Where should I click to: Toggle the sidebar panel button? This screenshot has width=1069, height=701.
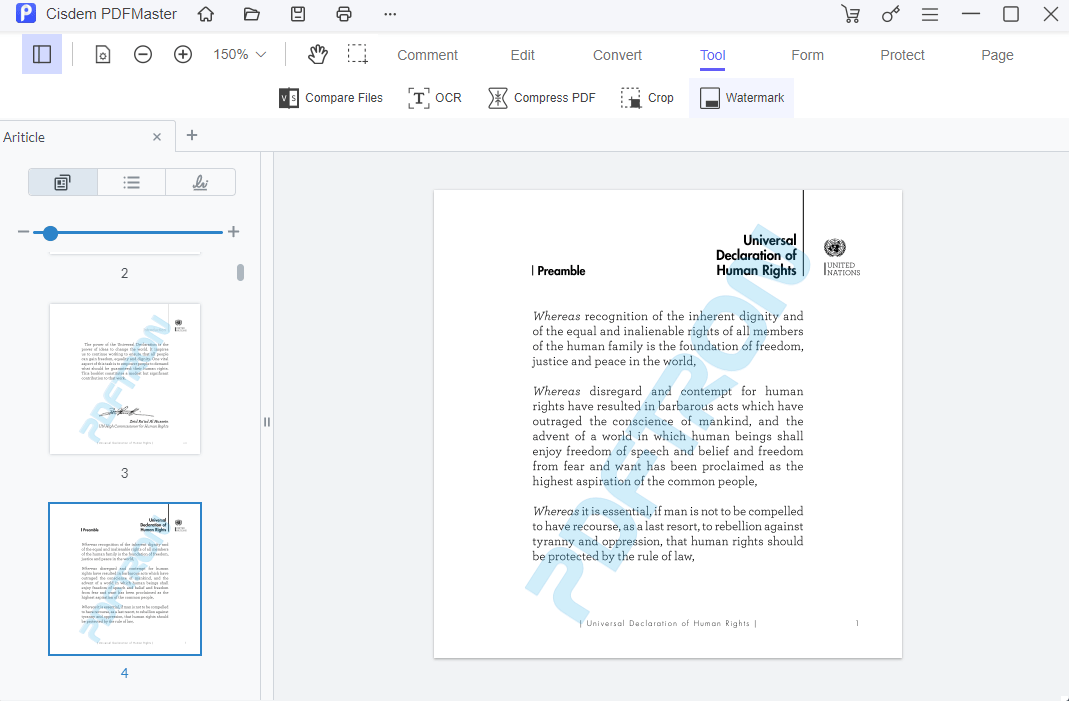(42, 54)
